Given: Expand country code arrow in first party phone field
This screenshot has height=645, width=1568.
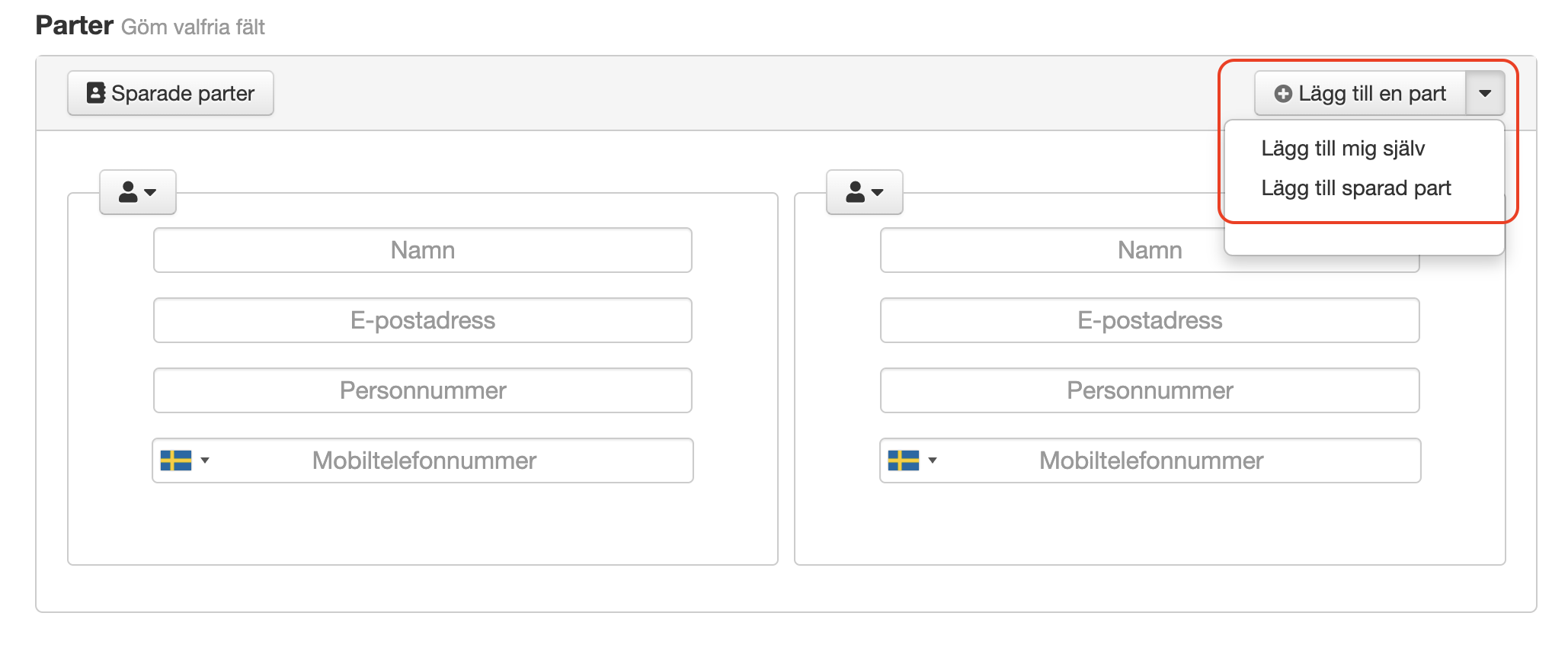Looking at the screenshot, I should click(x=205, y=460).
